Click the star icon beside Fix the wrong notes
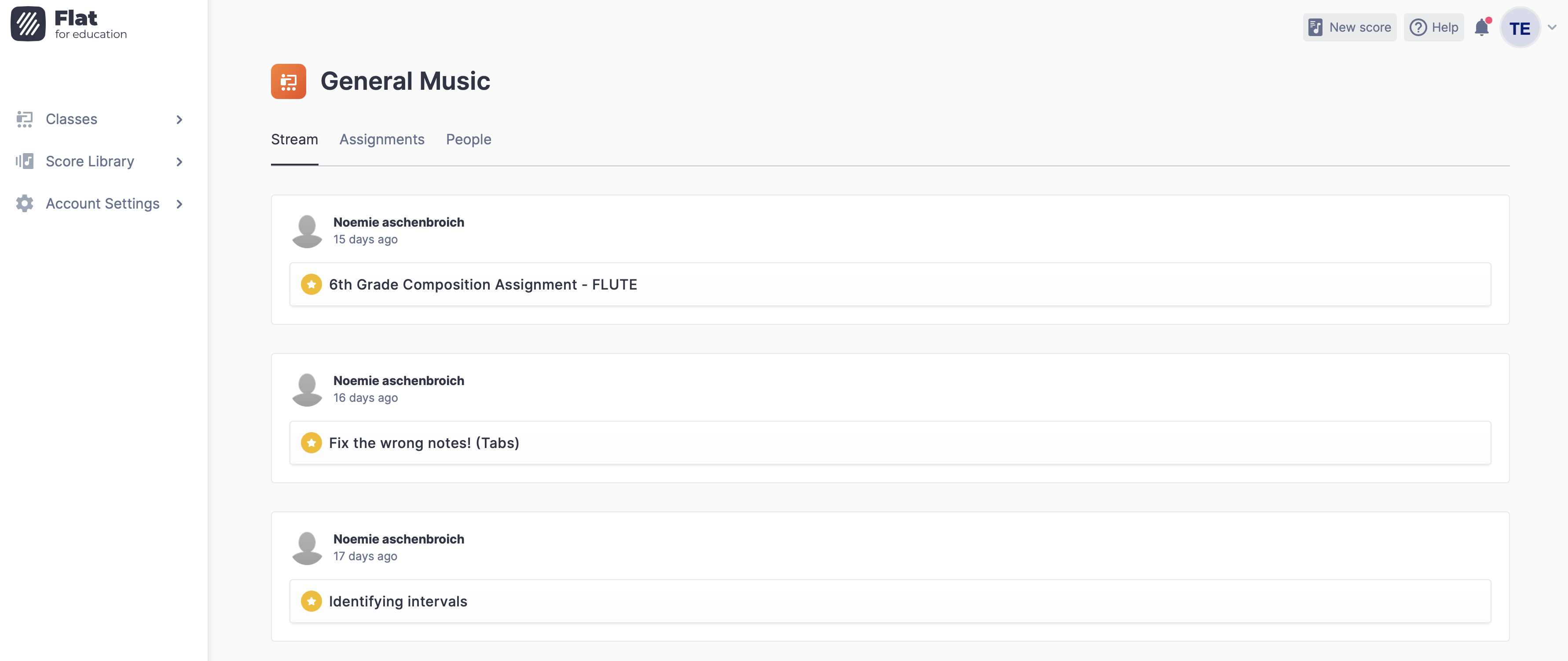 [x=311, y=443]
